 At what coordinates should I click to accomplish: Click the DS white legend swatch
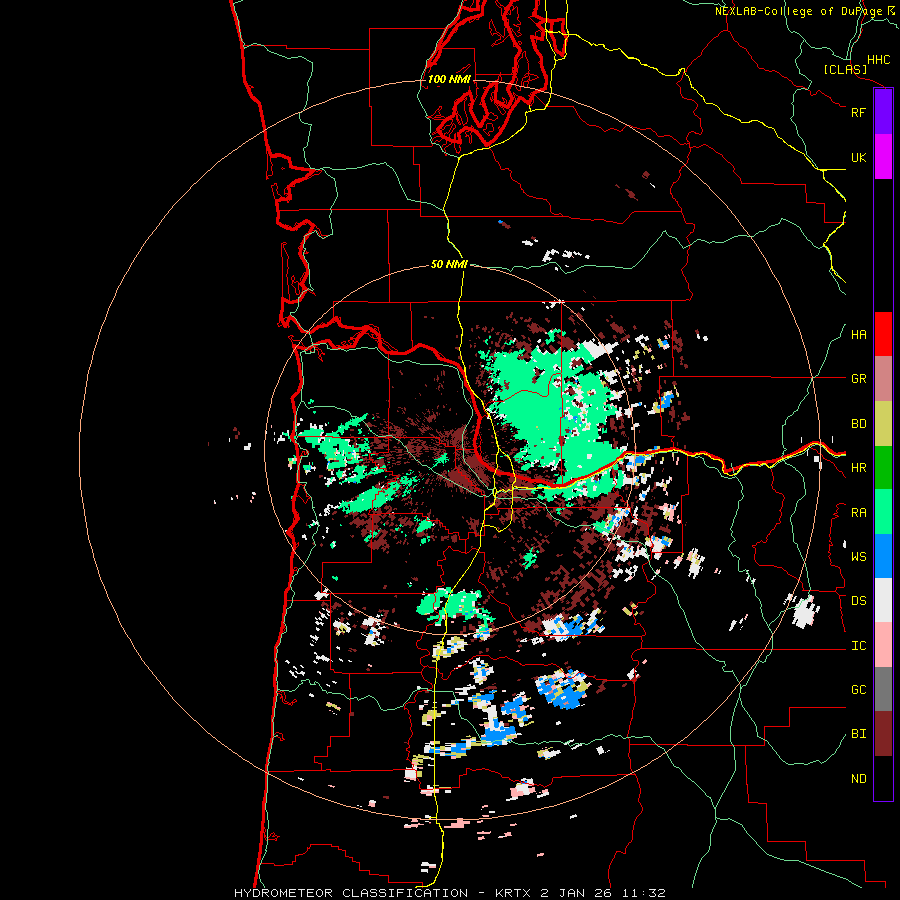point(883,600)
